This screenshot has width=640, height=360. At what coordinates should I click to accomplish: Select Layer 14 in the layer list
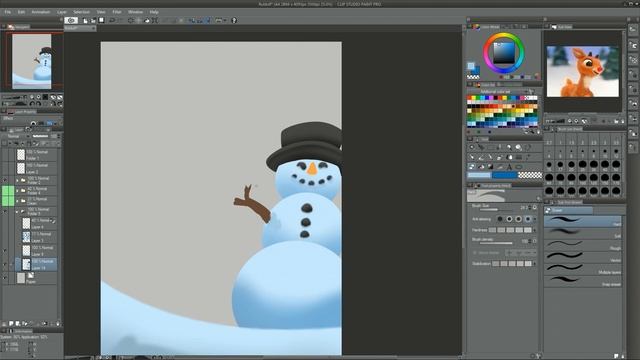tap(36, 264)
